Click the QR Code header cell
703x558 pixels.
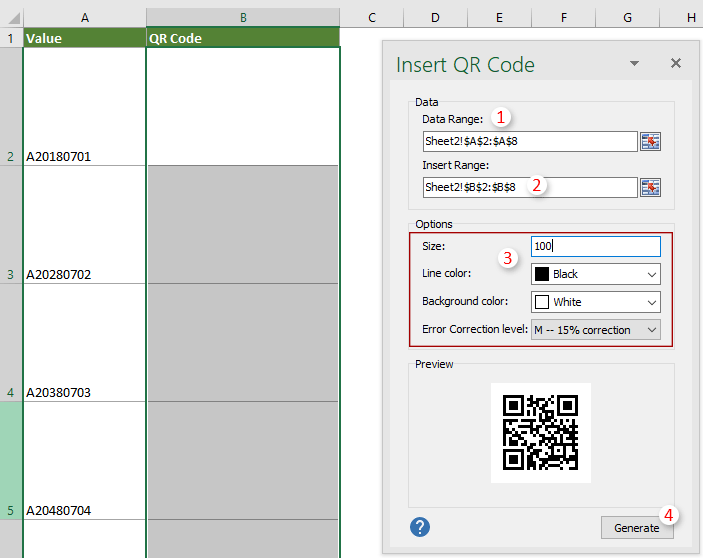(x=243, y=38)
